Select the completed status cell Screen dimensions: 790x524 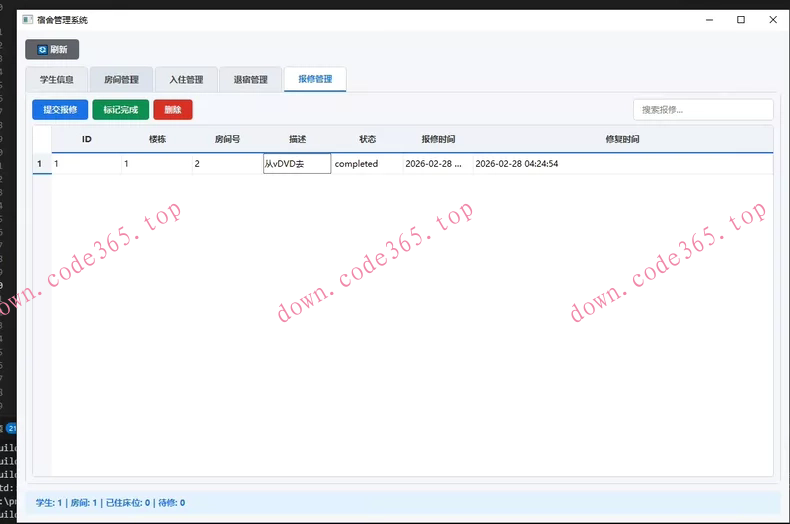[x=367, y=164]
